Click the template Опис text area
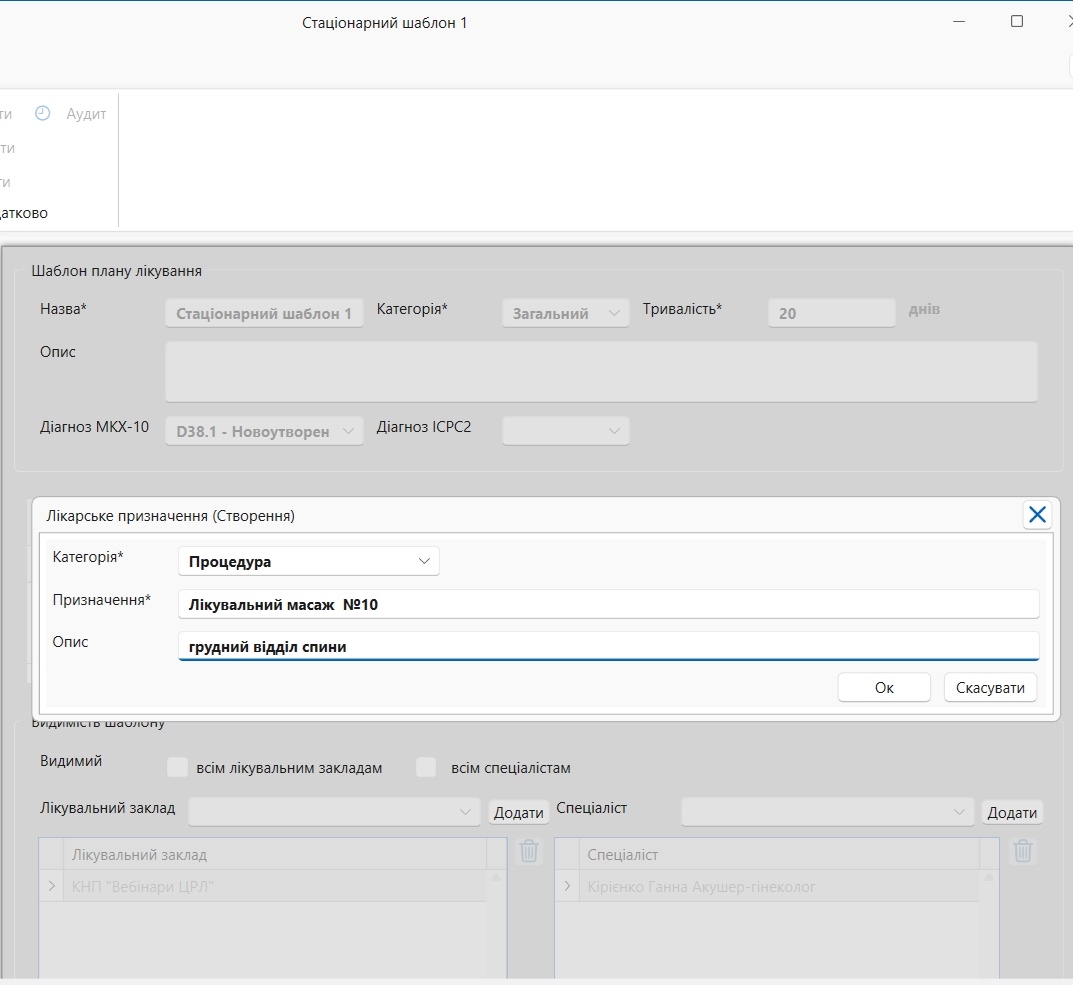This screenshot has width=1073, height=985. pos(602,372)
